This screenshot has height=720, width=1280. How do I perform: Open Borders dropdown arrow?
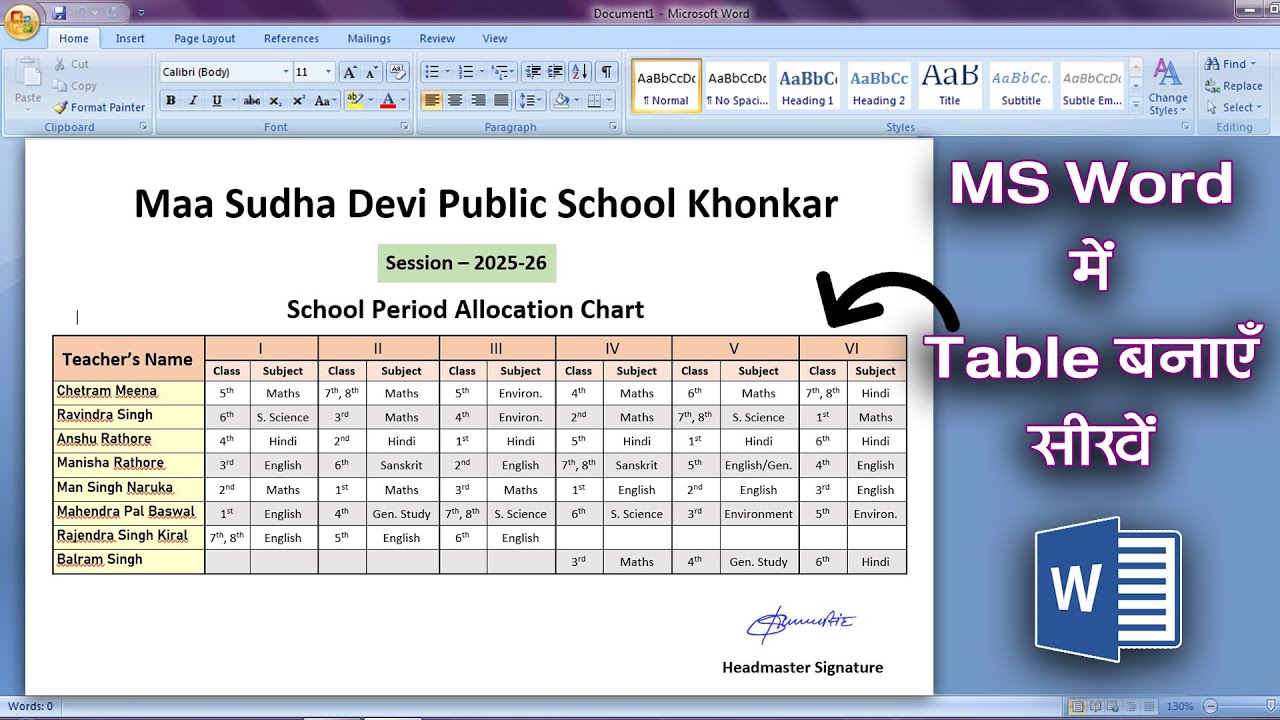pos(609,100)
